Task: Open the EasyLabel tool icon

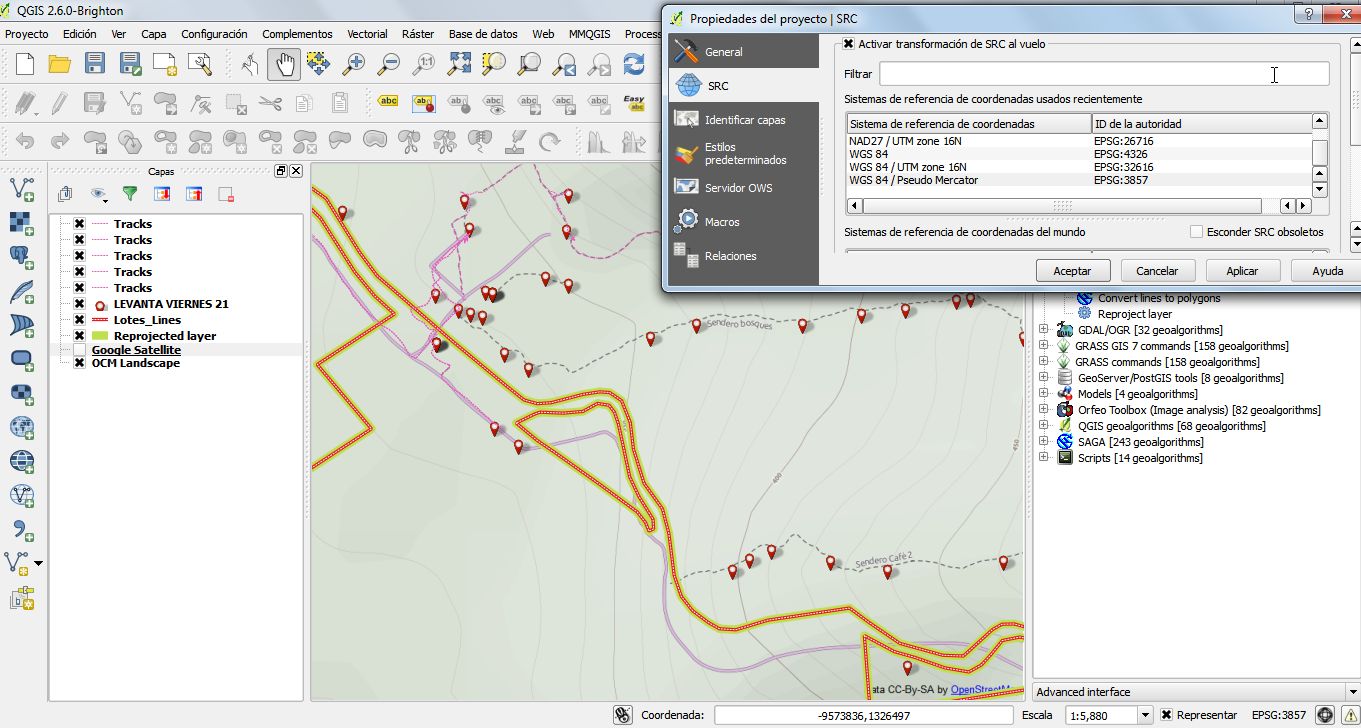Action: (633, 101)
